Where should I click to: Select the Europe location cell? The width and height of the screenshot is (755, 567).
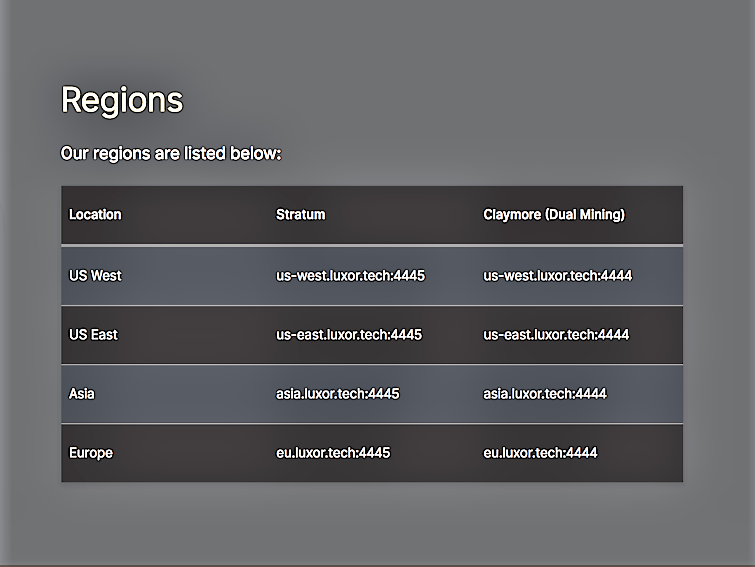click(x=91, y=453)
